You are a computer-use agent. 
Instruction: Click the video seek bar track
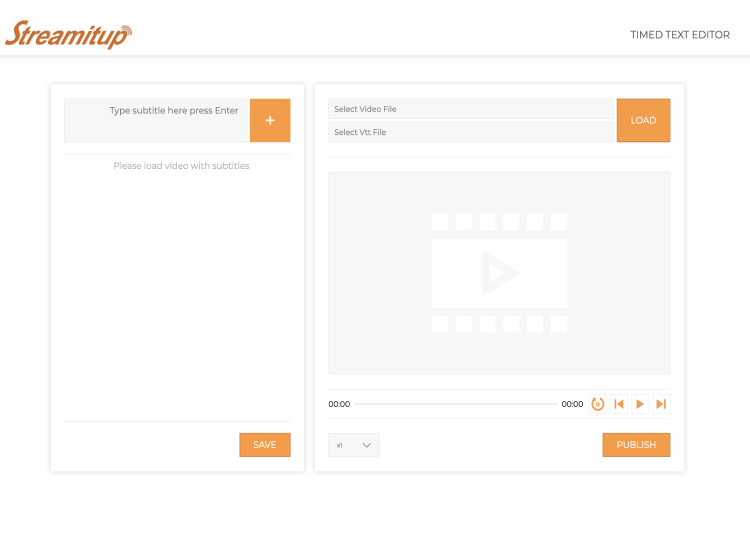point(455,404)
